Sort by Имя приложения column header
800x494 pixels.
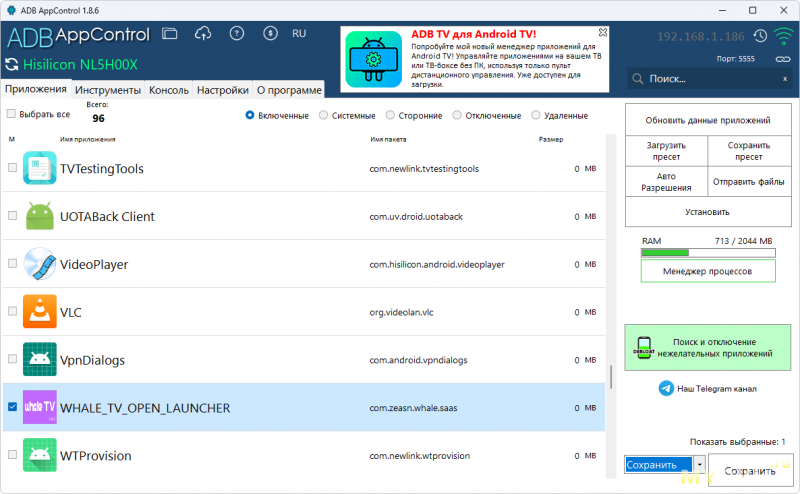tap(88, 139)
